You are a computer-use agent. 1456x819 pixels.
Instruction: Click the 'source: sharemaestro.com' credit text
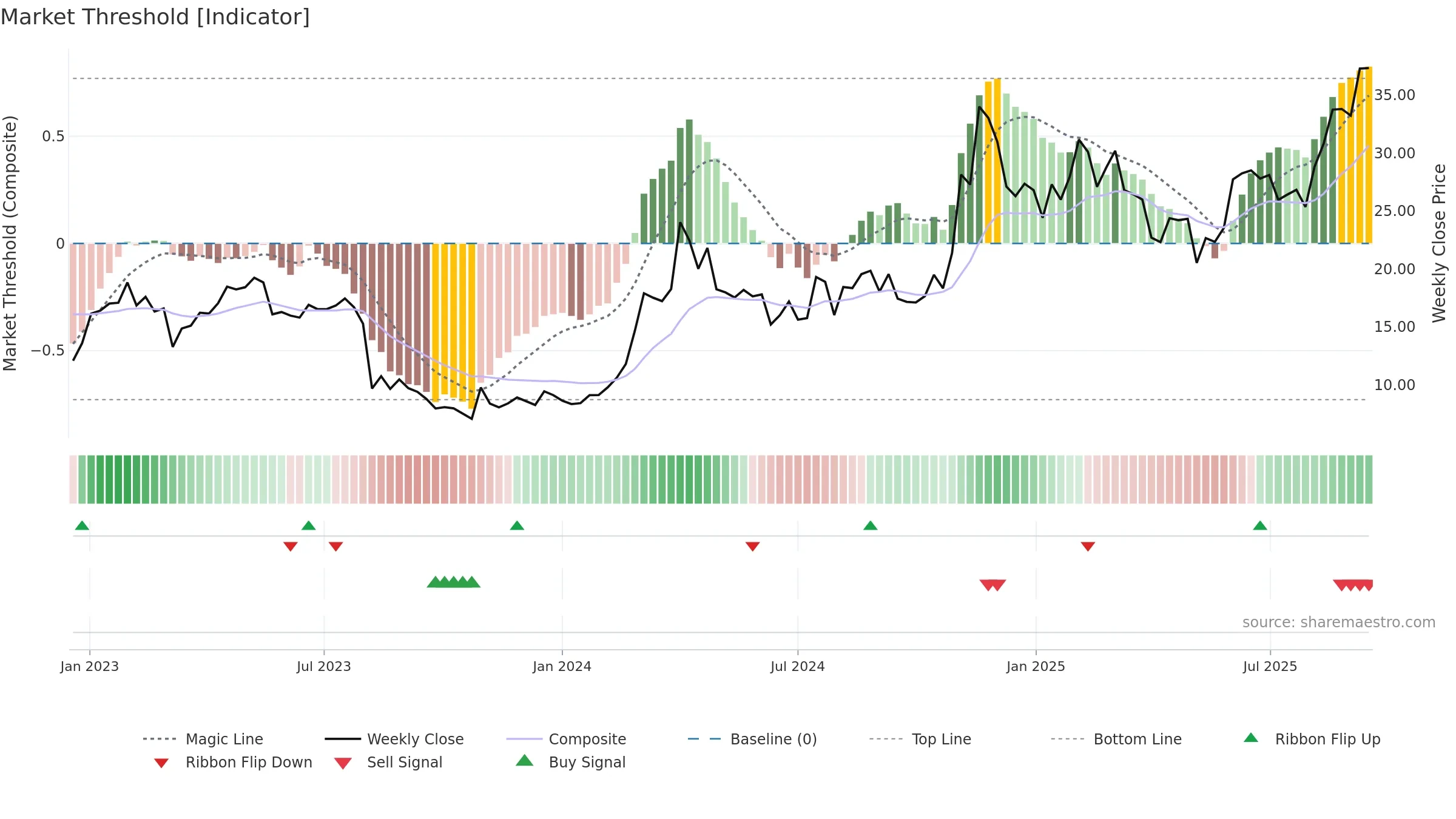pos(1339,622)
